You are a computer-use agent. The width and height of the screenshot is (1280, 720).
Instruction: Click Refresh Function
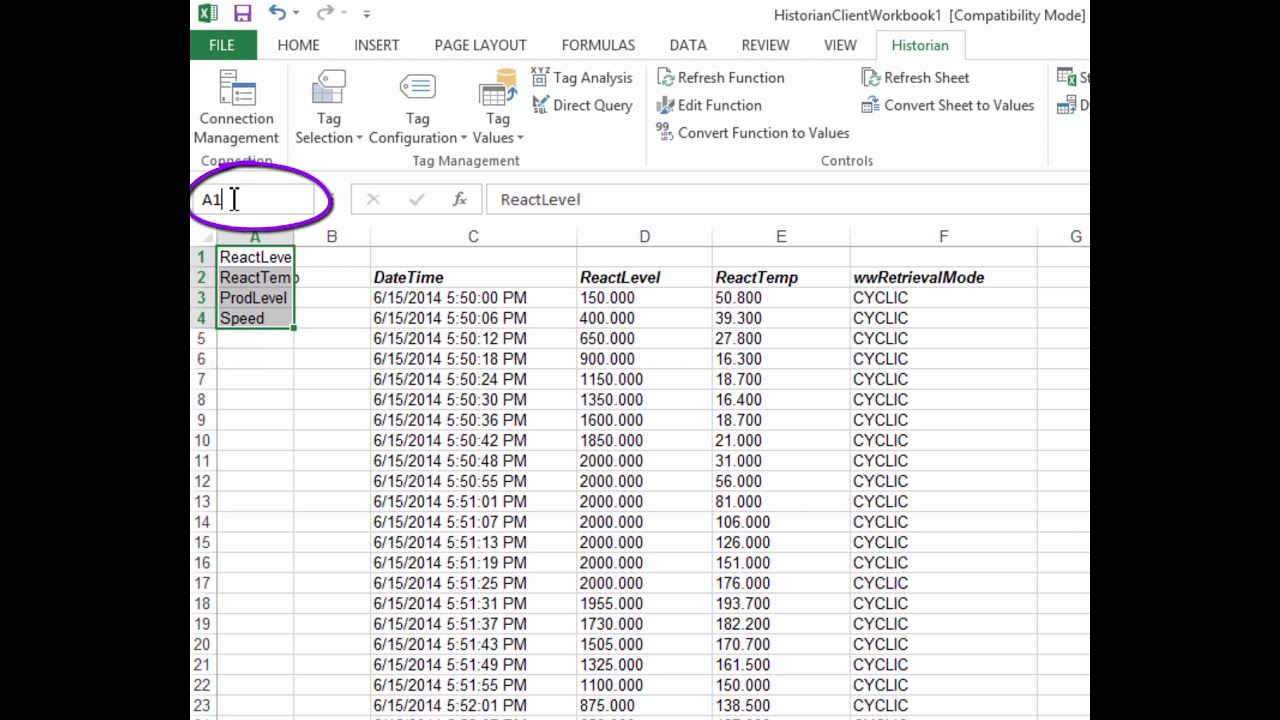point(720,77)
